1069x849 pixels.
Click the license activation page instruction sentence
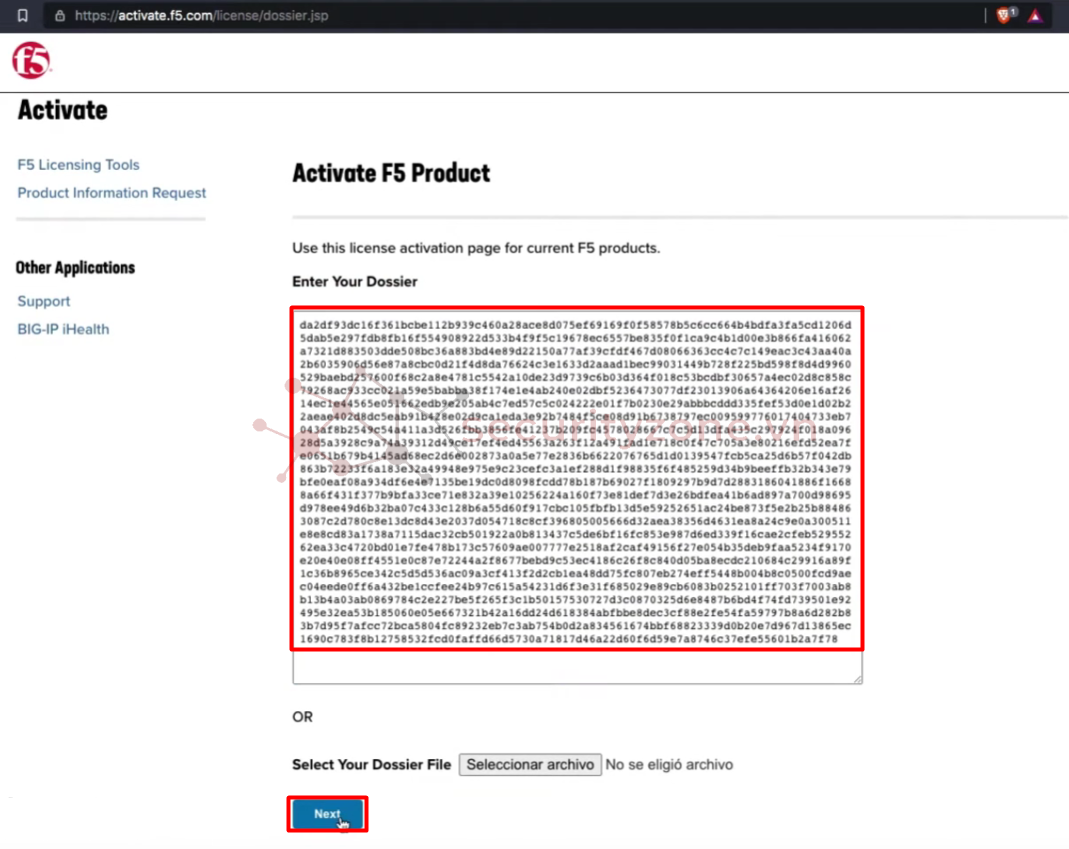click(x=477, y=248)
